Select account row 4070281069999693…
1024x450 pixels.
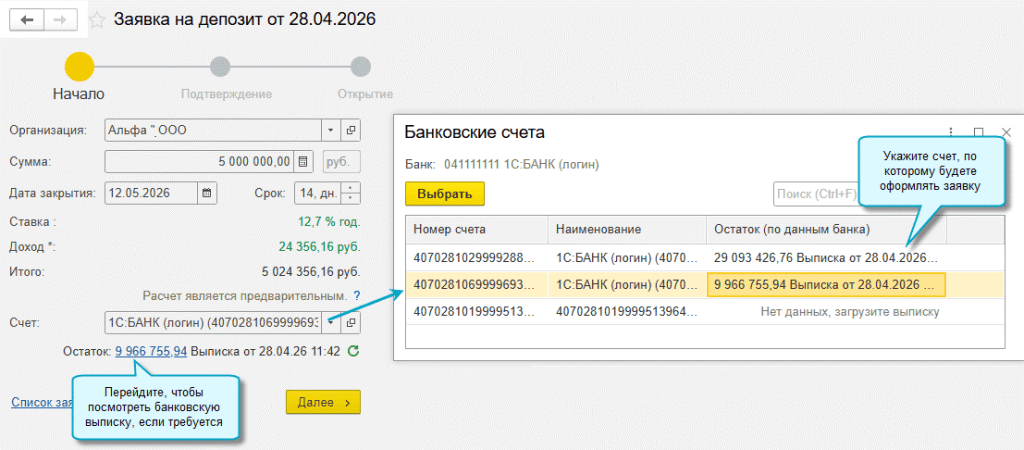tap(705, 284)
